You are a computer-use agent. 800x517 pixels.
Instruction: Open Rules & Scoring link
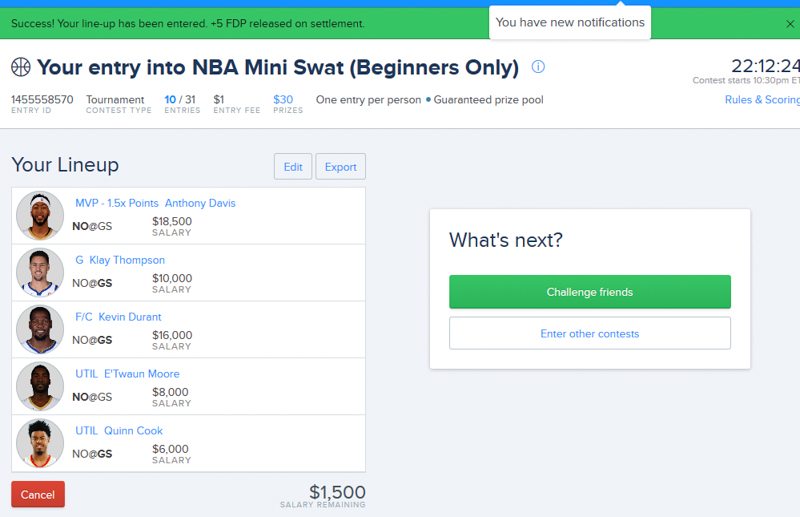pos(762,100)
